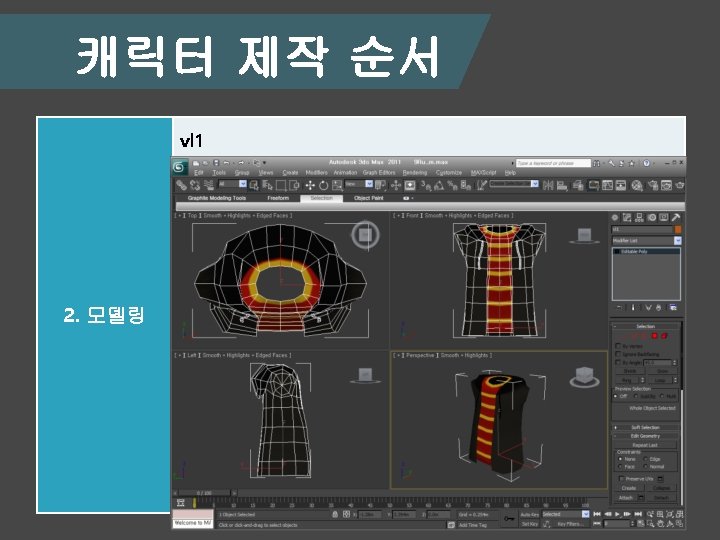The height and width of the screenshot is (540, 720).
Task: Open the Modifiers menu
Action: point(316,173)
